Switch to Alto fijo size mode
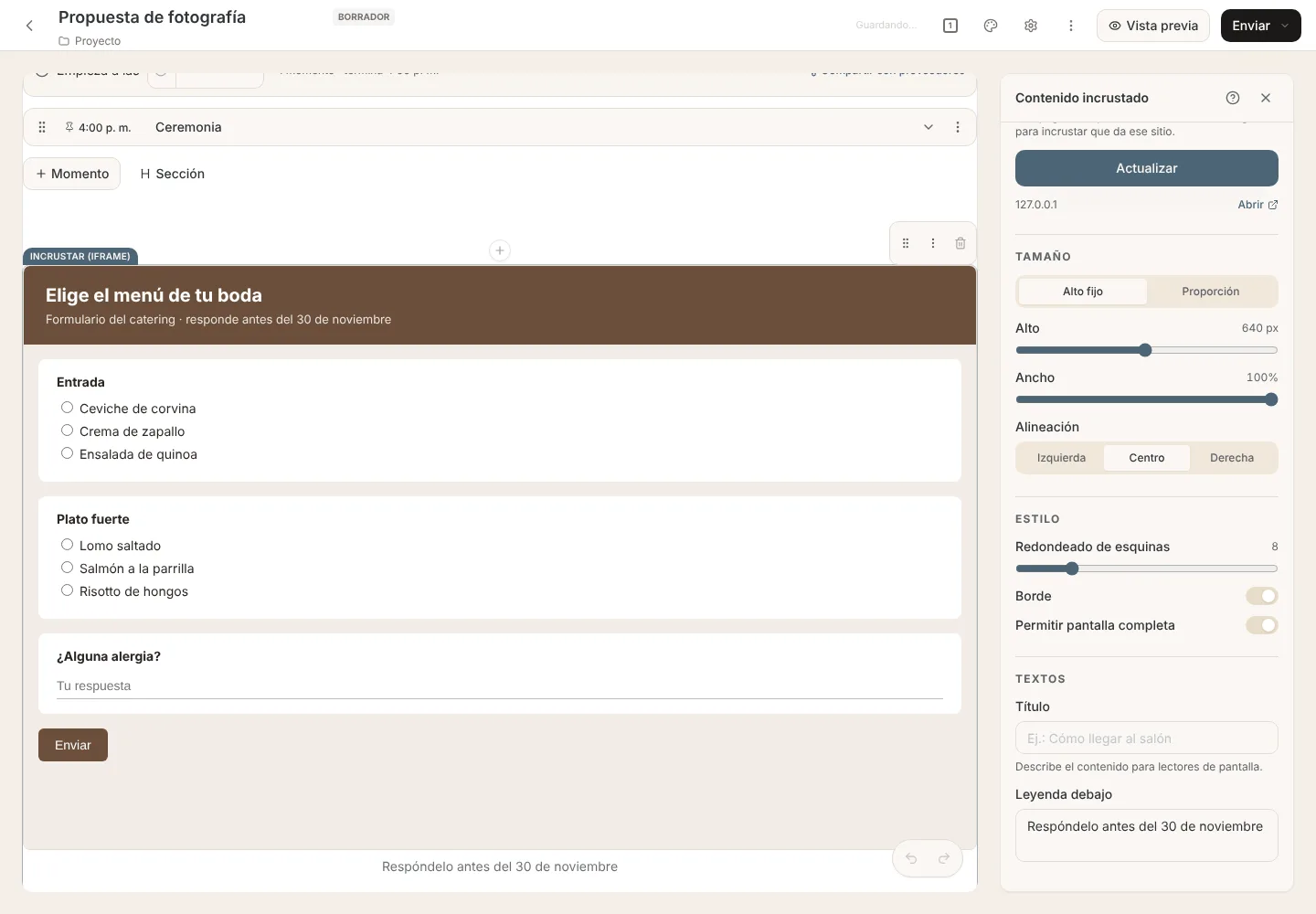 click(x=1083, y=292)
